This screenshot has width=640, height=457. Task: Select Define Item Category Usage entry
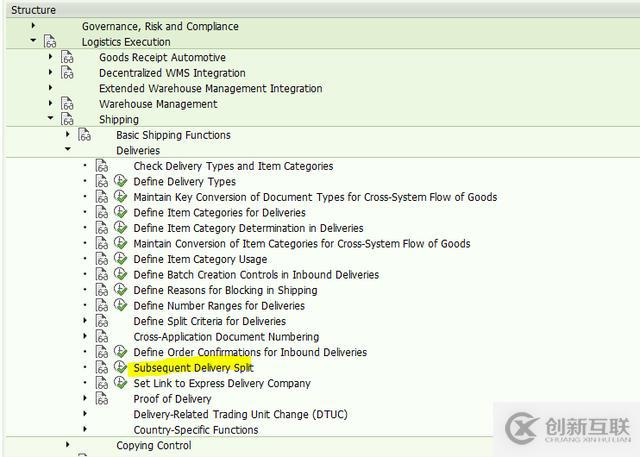(200, 259)
